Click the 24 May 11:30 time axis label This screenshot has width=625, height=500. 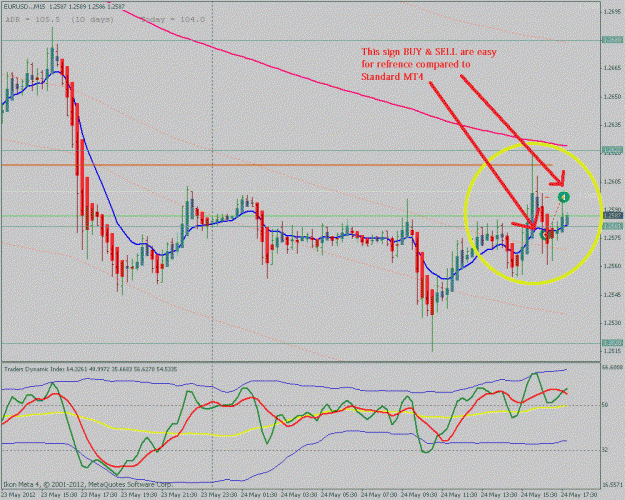(x=459, y=495)
